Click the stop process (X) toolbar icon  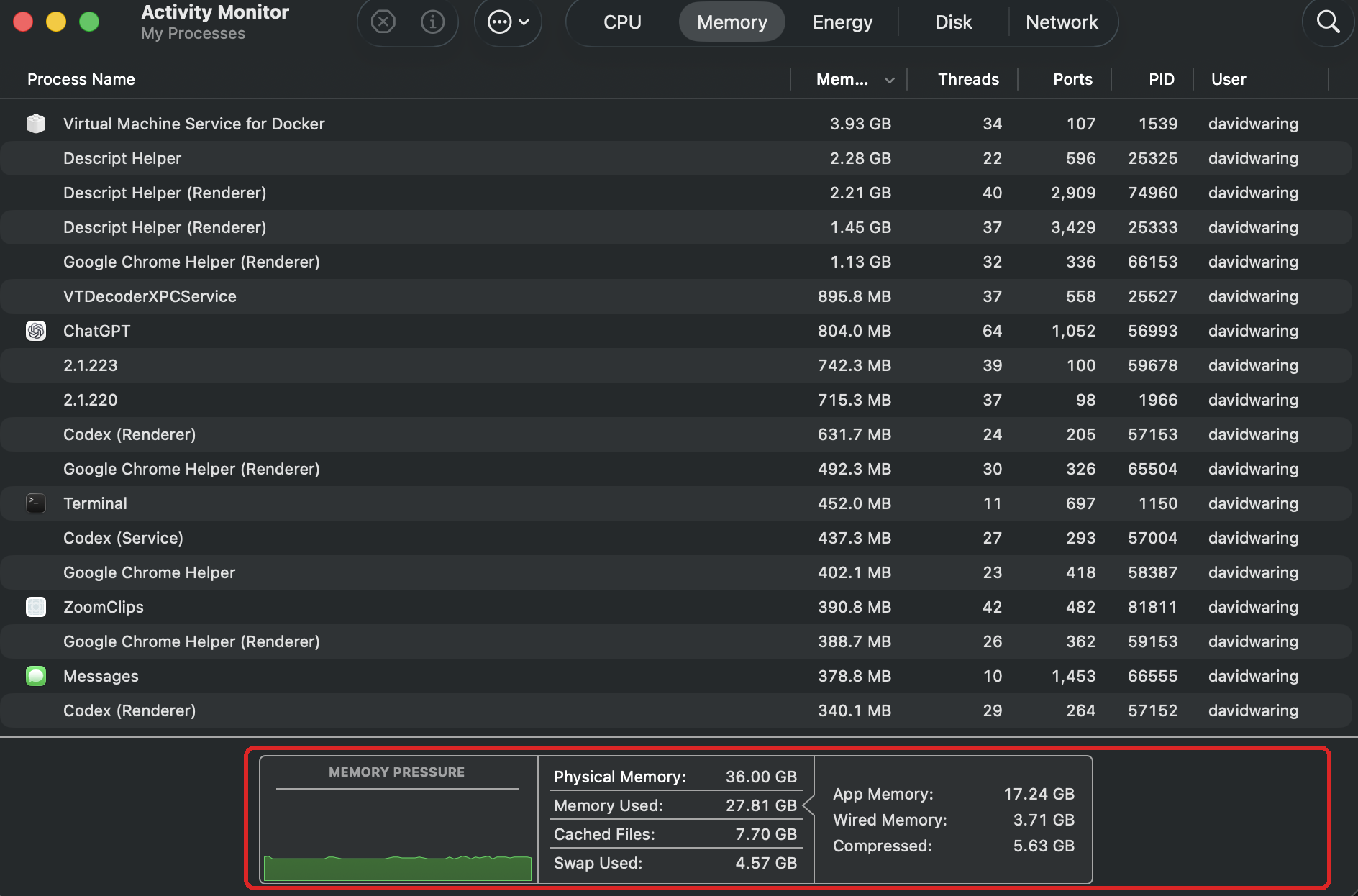pyautogui.click(x=383, y=22)
